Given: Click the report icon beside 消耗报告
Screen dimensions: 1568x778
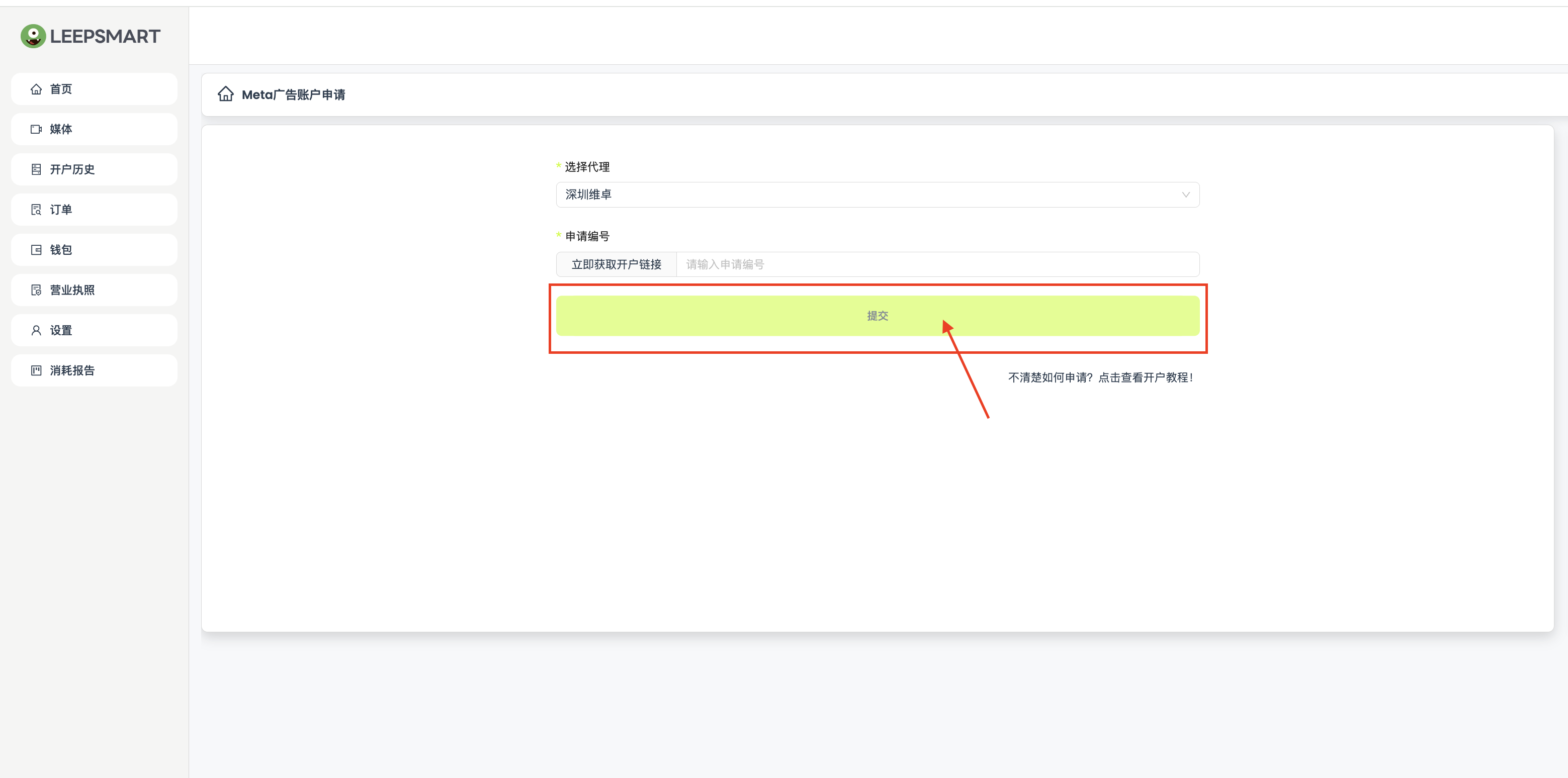Looking at the screenshot, I should coord(37,370).
